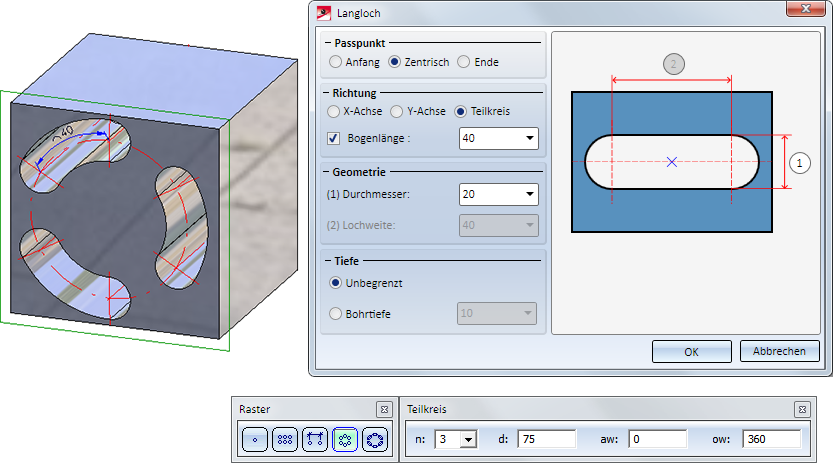Click the (1) Durchmesser label
The width and height of the screenshot is (833, 463).
[x=368, y=194]
